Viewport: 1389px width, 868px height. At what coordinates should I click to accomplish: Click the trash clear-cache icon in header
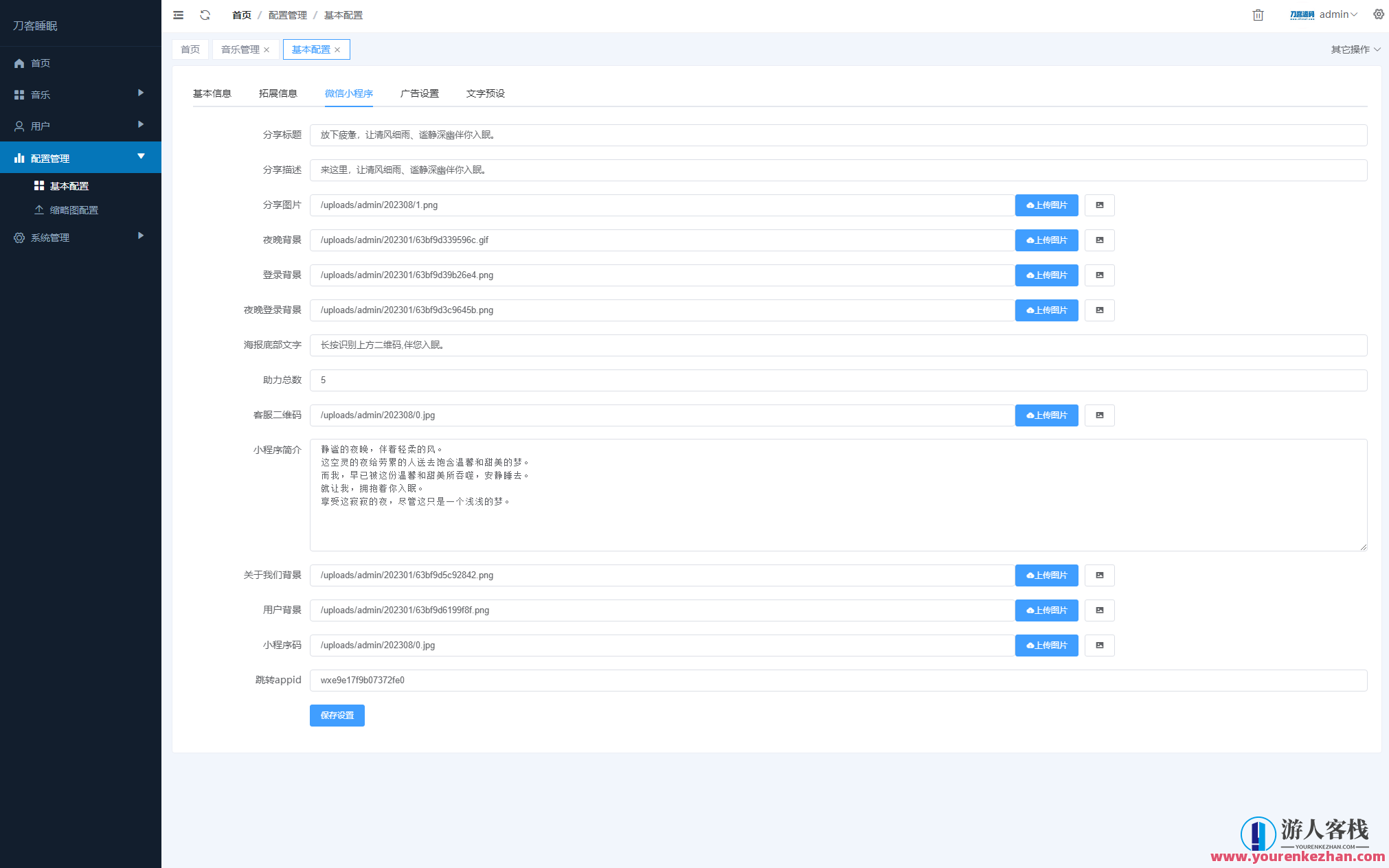[1258, 15]
